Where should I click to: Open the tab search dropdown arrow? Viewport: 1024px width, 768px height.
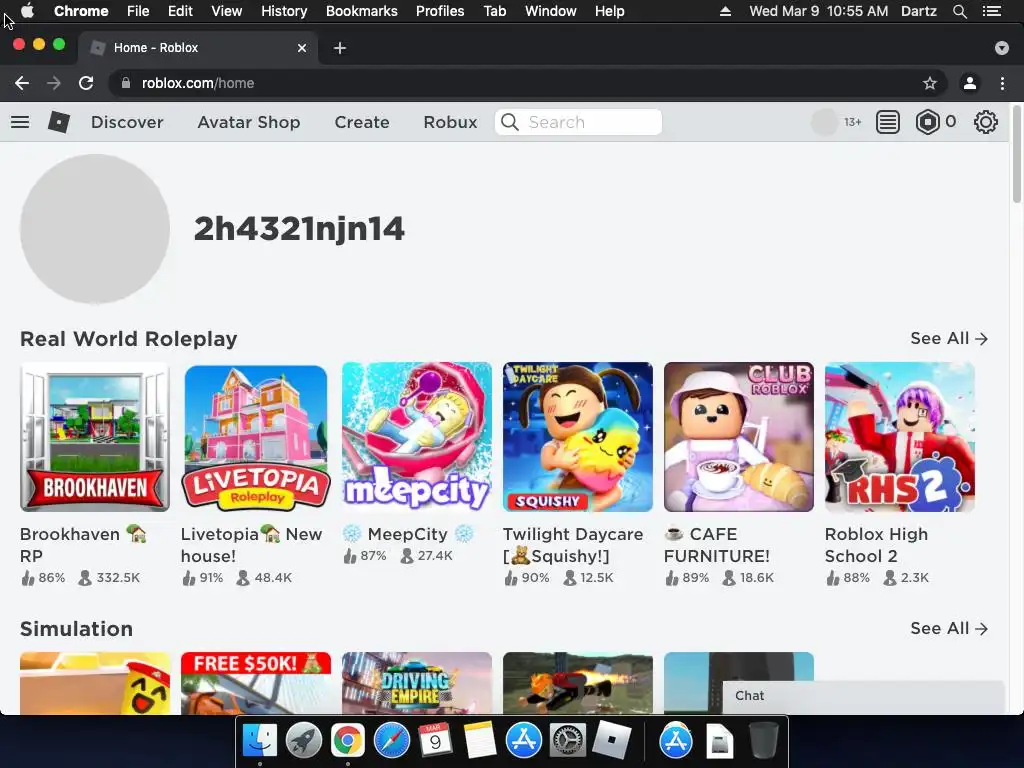point(1002,48)
